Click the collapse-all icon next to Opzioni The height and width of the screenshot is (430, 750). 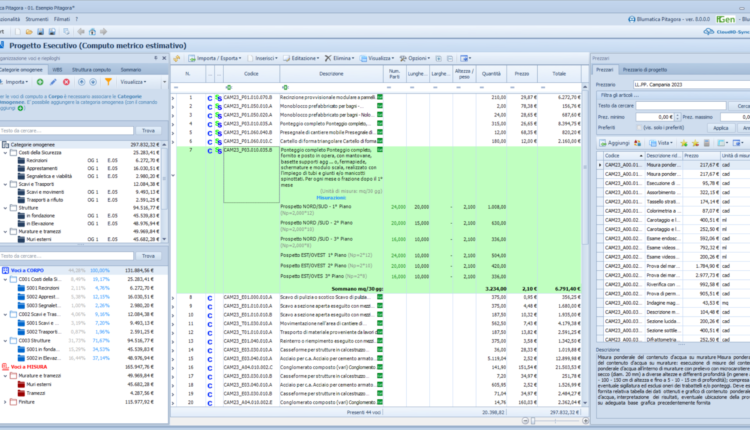(x=450, y=58)
